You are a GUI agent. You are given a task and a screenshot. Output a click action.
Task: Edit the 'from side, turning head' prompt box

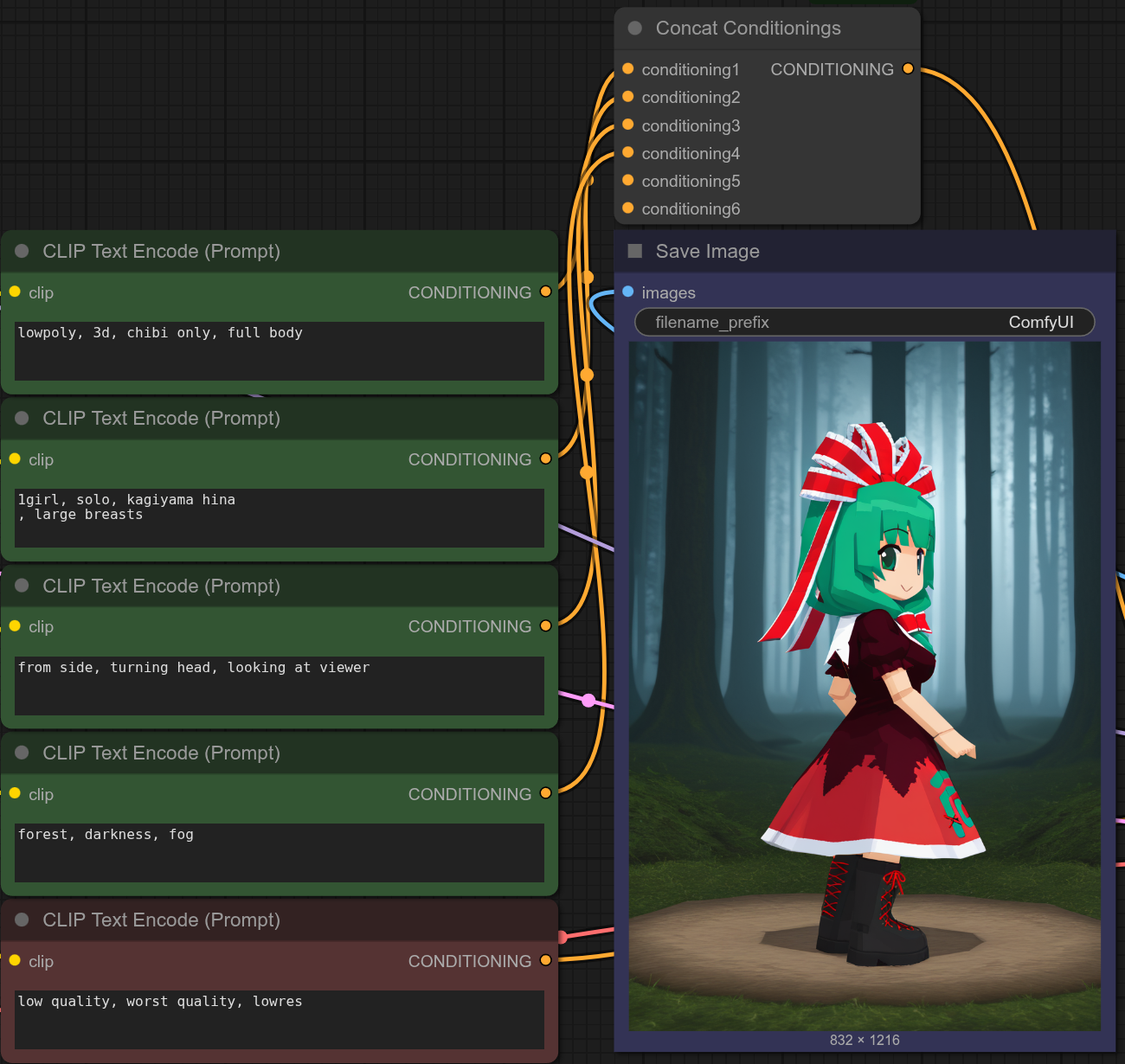pos(280,686)
